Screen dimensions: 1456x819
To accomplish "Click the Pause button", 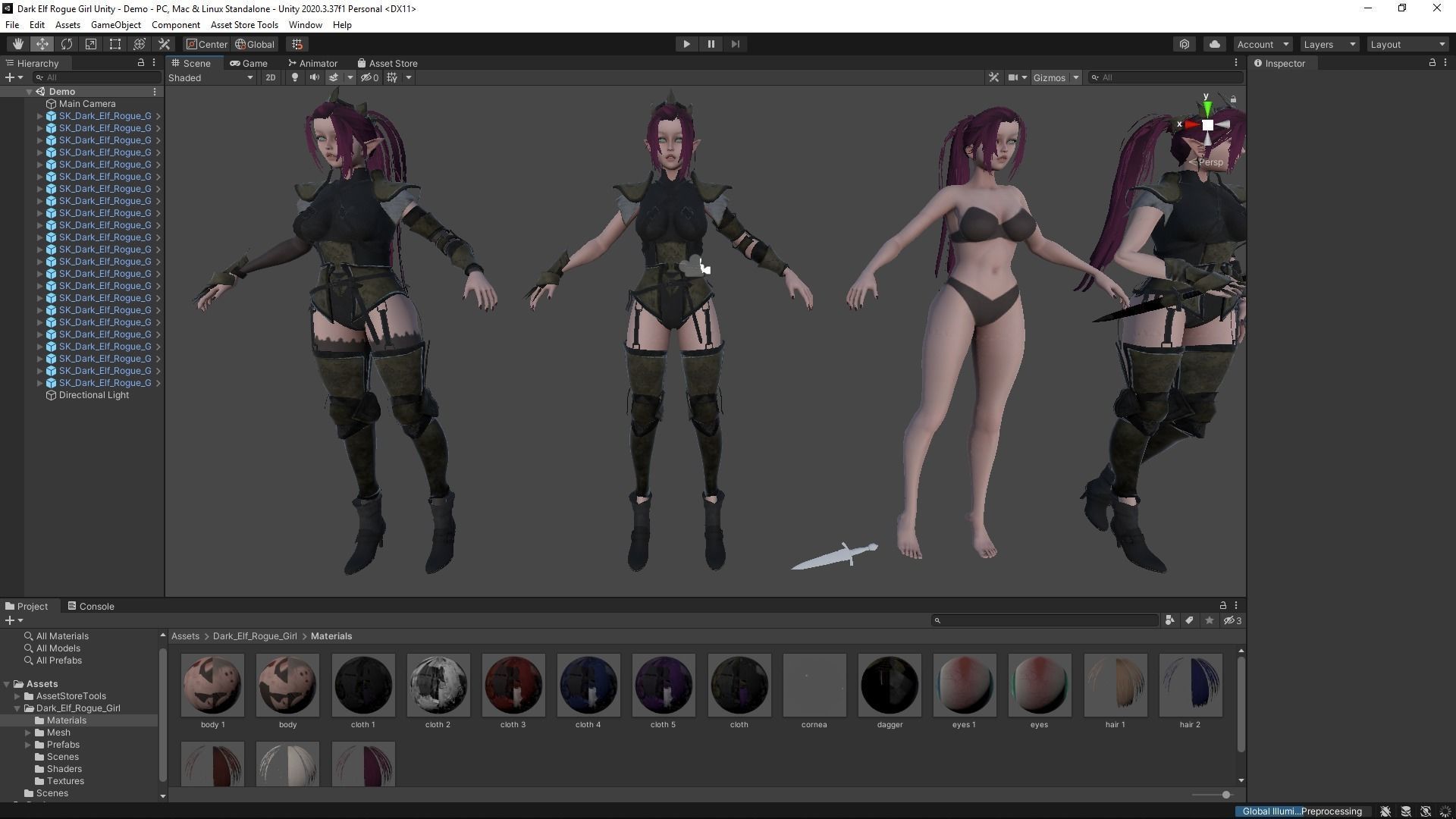I will [x=711, y=44].
